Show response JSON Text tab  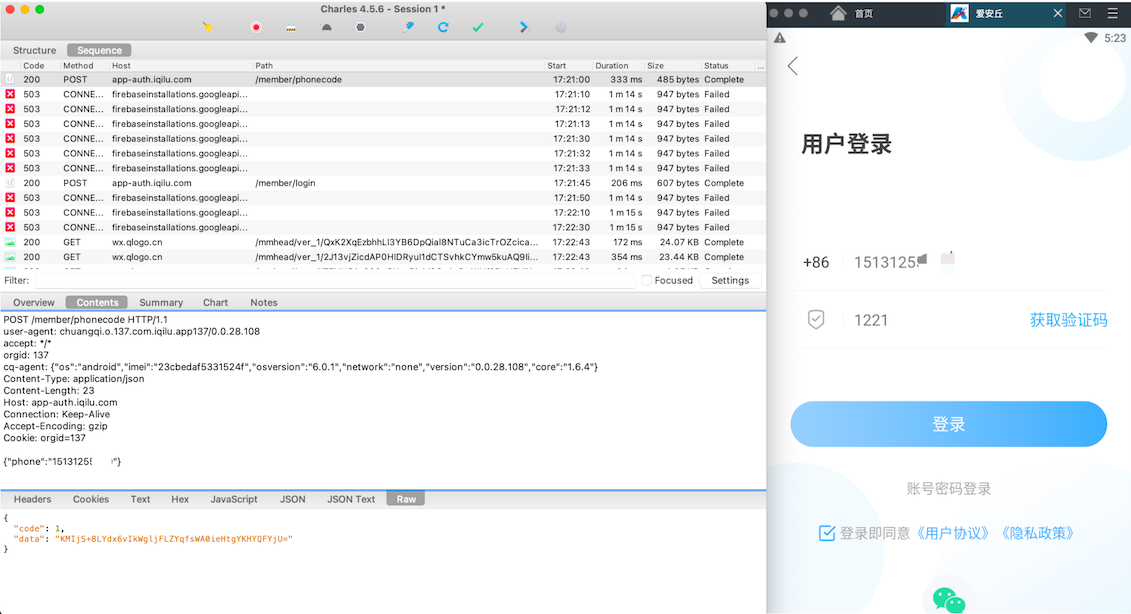click(351, 499)
